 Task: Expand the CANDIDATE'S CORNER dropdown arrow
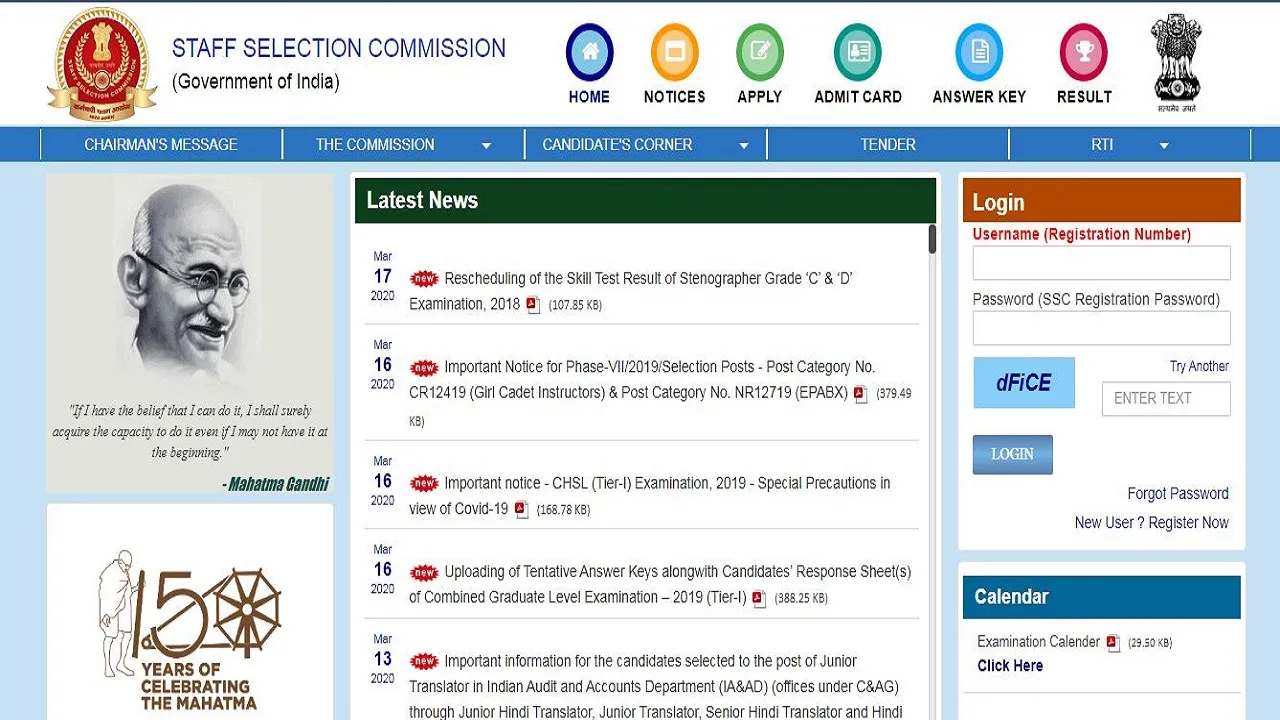coord(744,146)
